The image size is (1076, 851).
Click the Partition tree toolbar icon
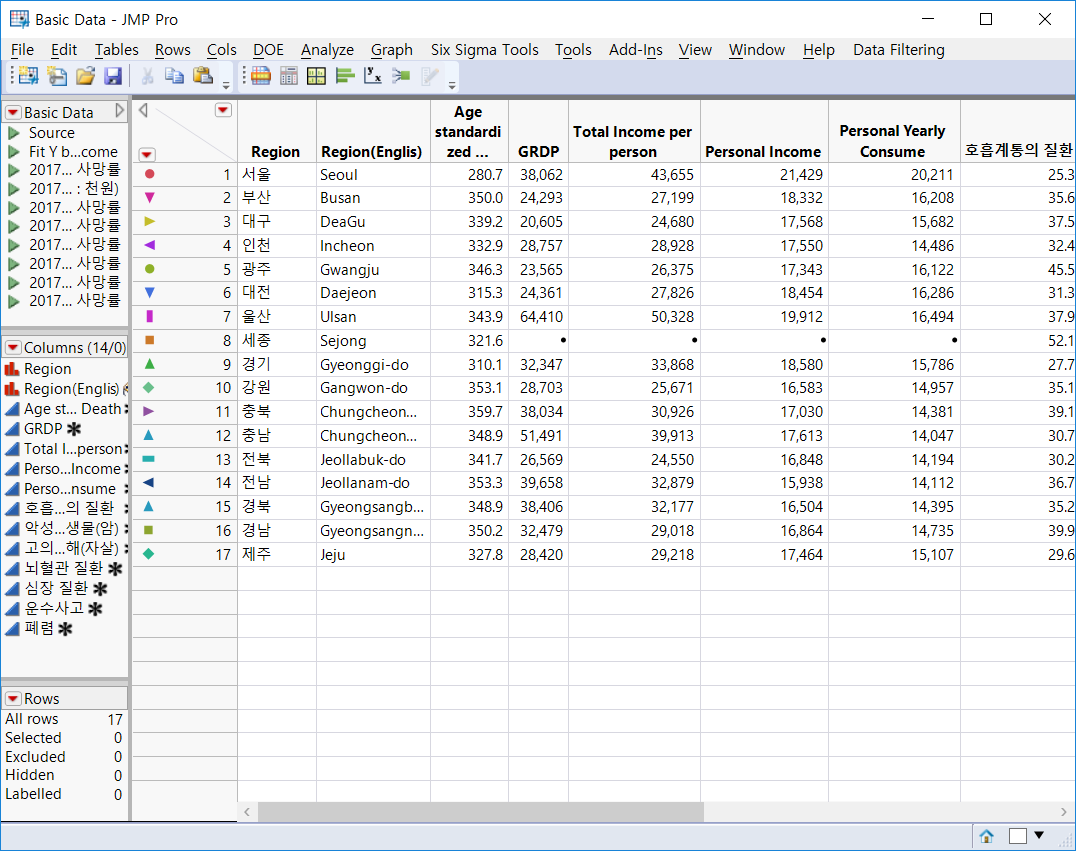pyautogui.click(x=401, y=76)
